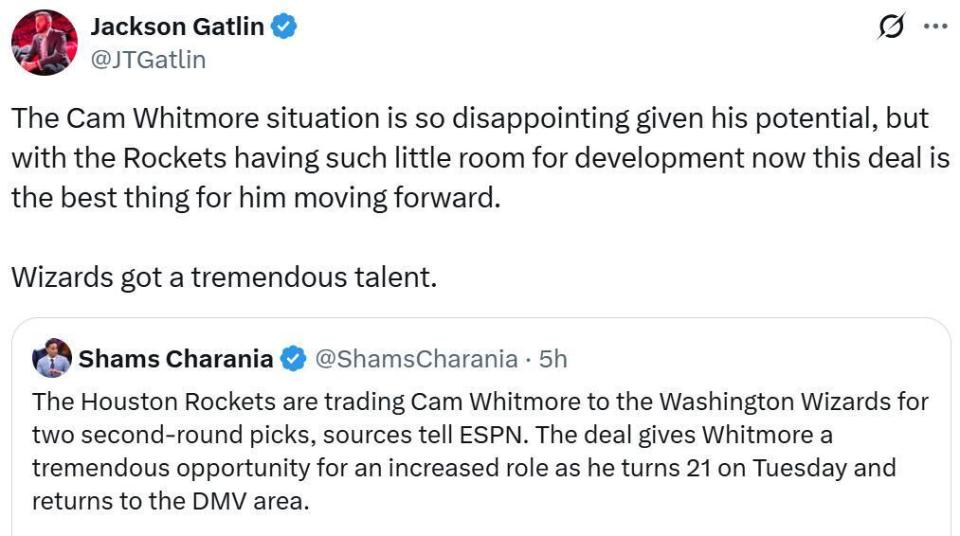
Task: Open Shams Charania's small avatar
Action: pyautogui.click(x=52, y=358)
